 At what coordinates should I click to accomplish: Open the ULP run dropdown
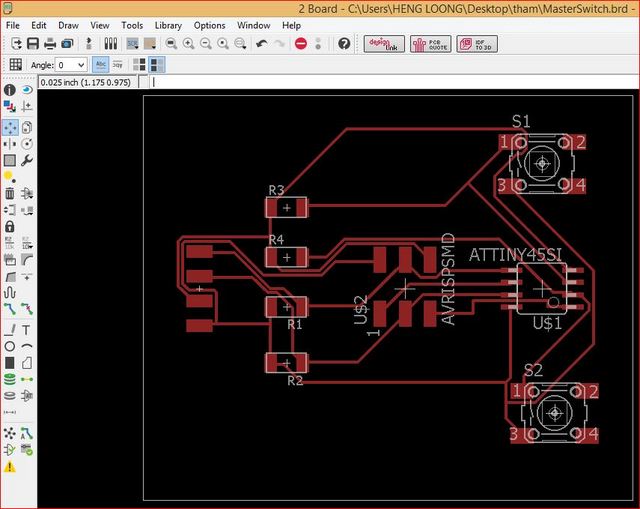pyautogui.click(x=150, y=43)
